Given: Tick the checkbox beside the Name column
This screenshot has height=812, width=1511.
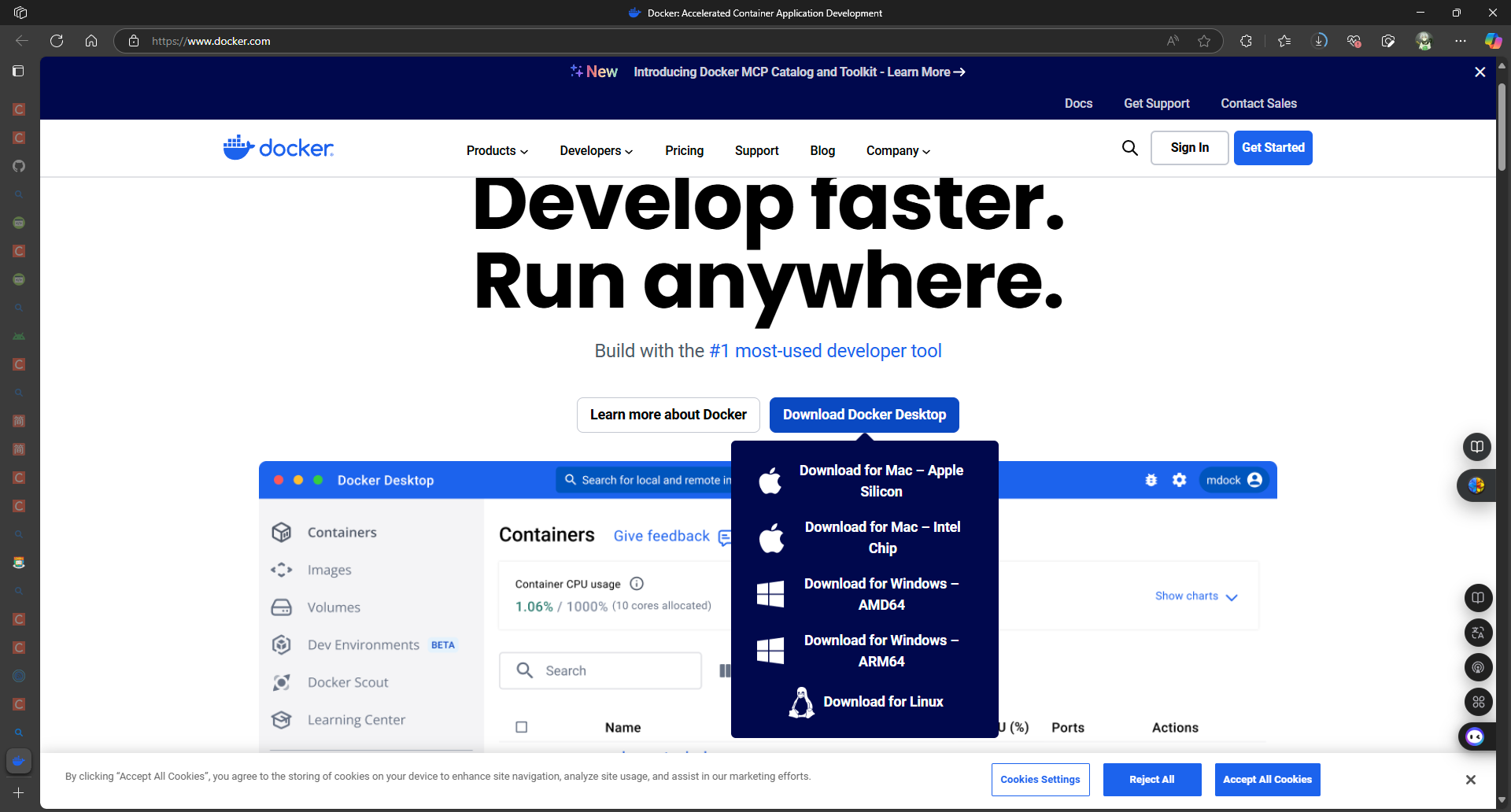Looking at the screenshot, I should (x=521, y=727).
